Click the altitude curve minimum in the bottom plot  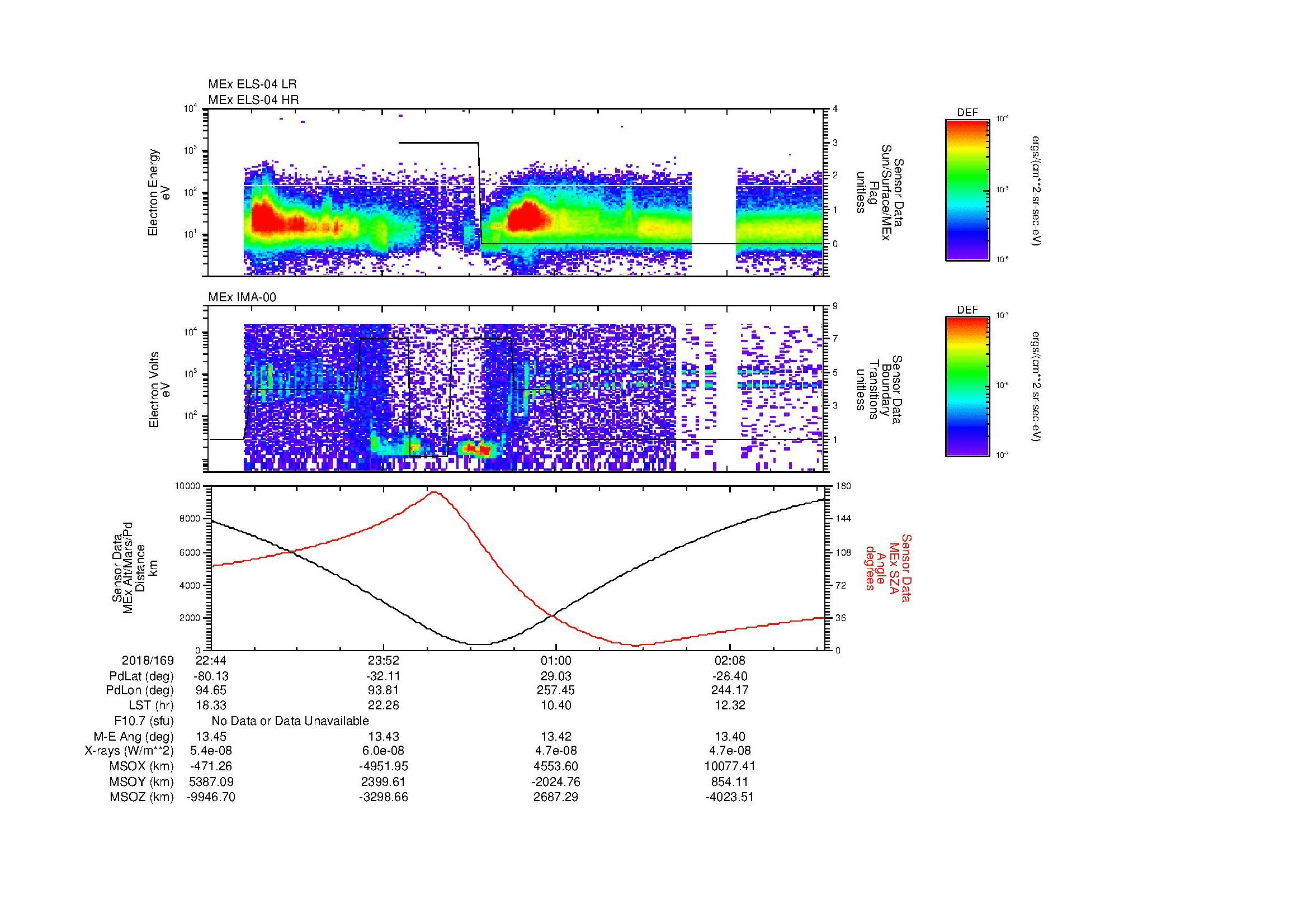480,644
